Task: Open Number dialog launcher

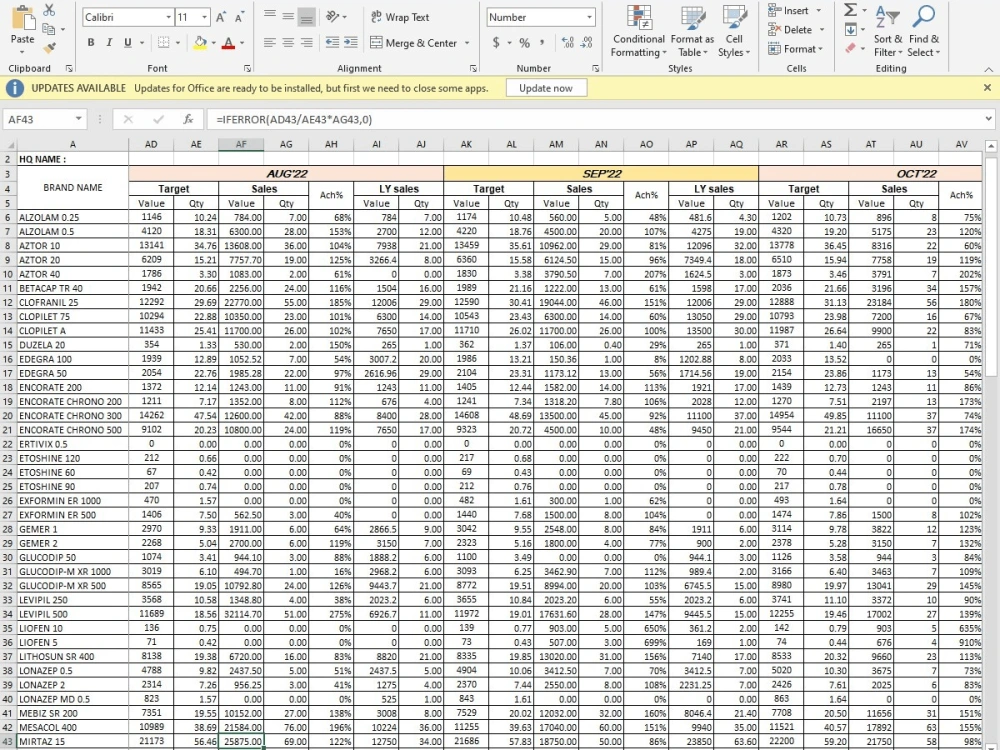Action: point(595,68)
